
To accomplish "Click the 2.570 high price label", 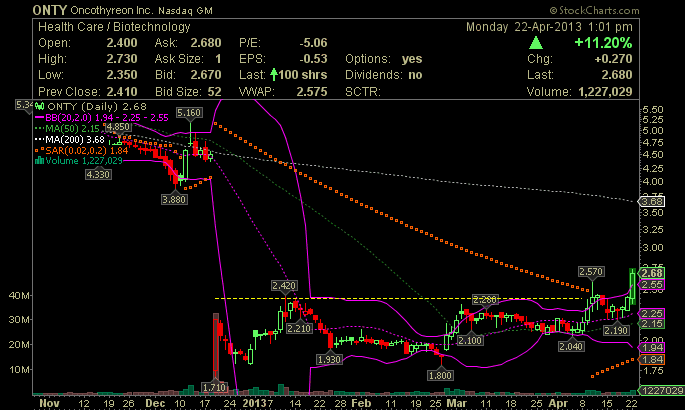I will 591,272.
